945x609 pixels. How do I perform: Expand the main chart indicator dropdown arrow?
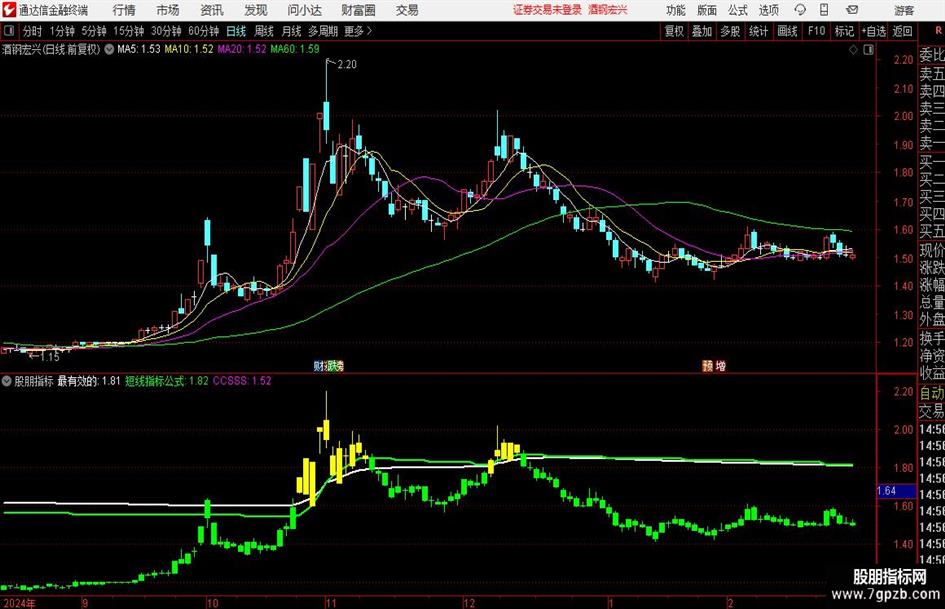109,49
